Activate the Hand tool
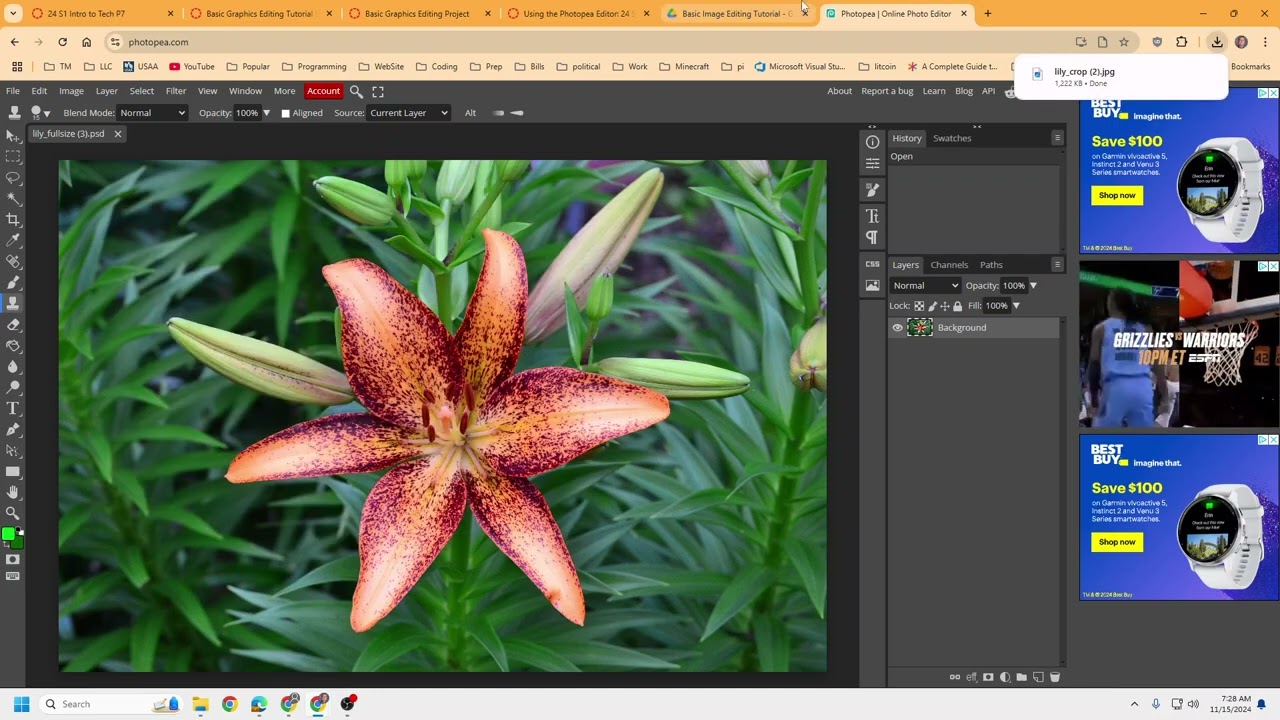Image resolution: width=1280 pixels, height=720 pixels. 13,492
